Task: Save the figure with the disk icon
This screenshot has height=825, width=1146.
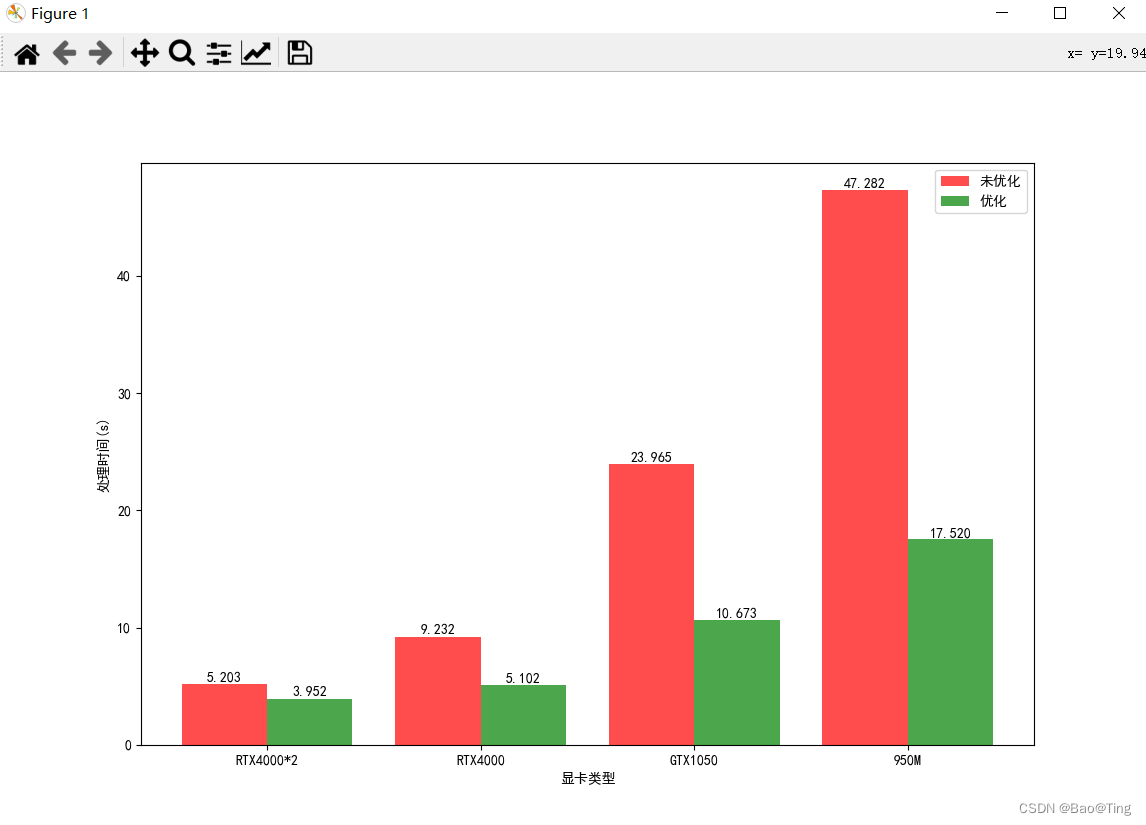Action: pyautogui.click(x=300, y=53)
